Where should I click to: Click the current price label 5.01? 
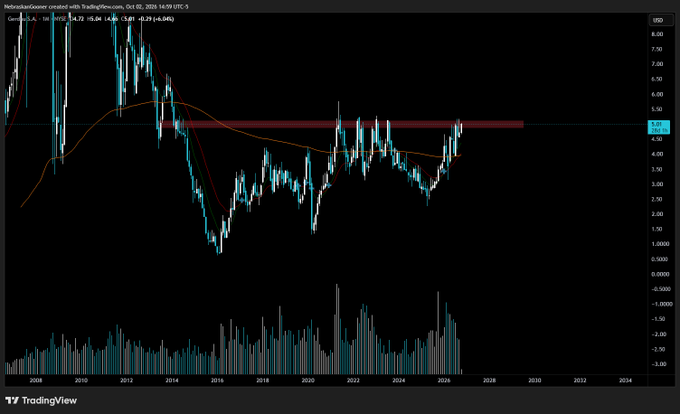(x=658, y=127)
